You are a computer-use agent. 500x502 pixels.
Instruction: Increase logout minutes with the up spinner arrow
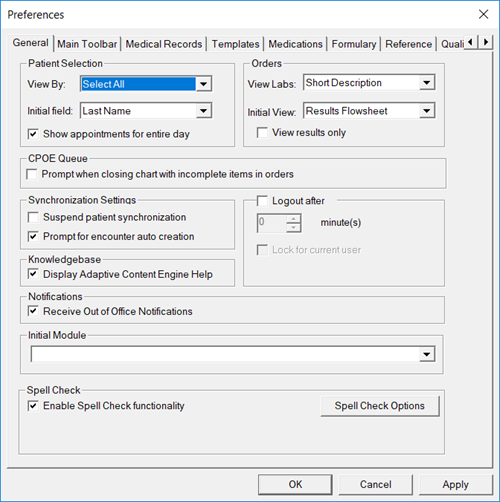click(x=293, y=219)
